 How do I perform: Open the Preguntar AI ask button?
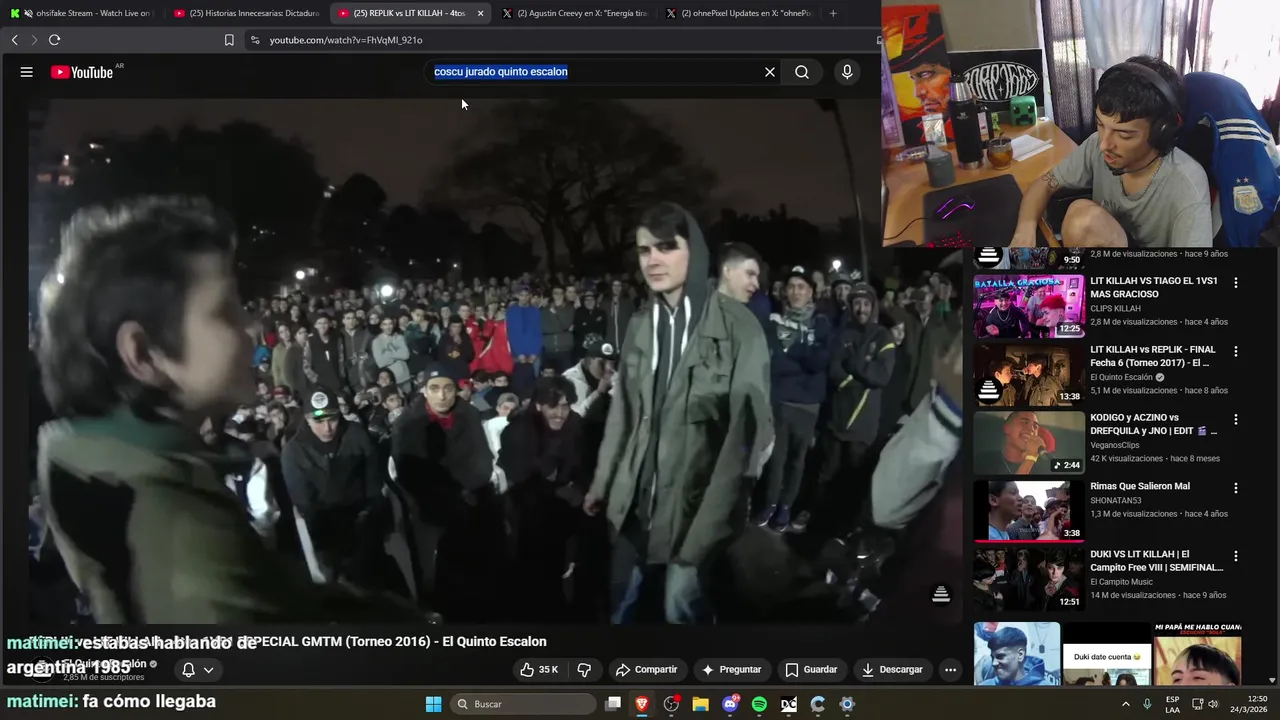click(x=732, y=670)
